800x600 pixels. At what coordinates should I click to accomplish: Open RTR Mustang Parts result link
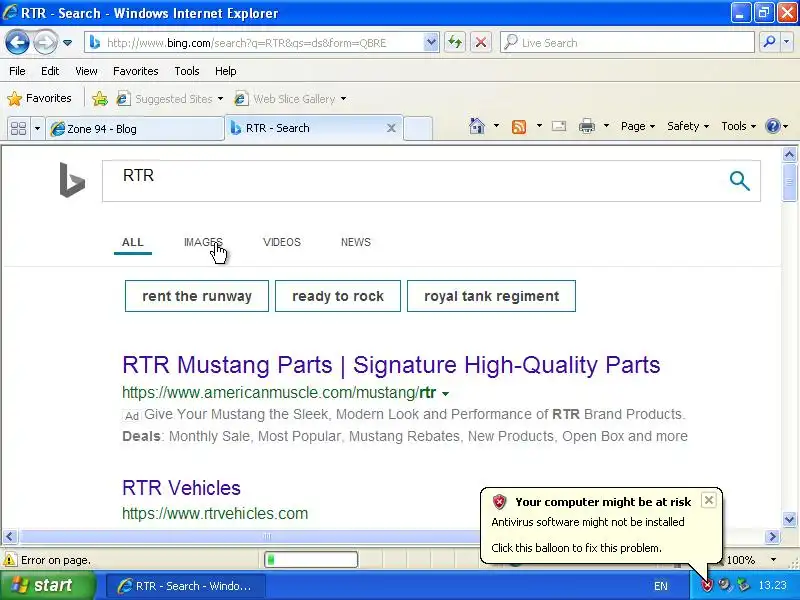tap(391, 365)
